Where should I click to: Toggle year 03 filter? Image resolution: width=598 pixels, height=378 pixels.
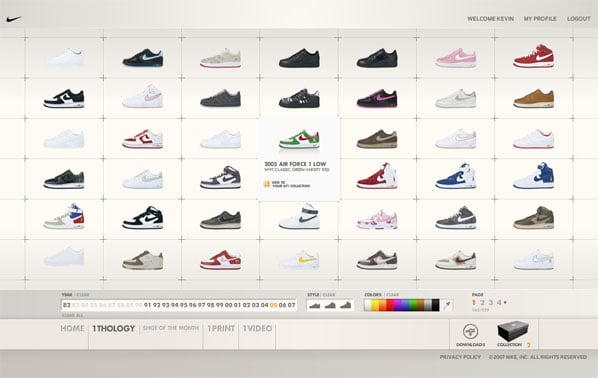pos(256,305)
